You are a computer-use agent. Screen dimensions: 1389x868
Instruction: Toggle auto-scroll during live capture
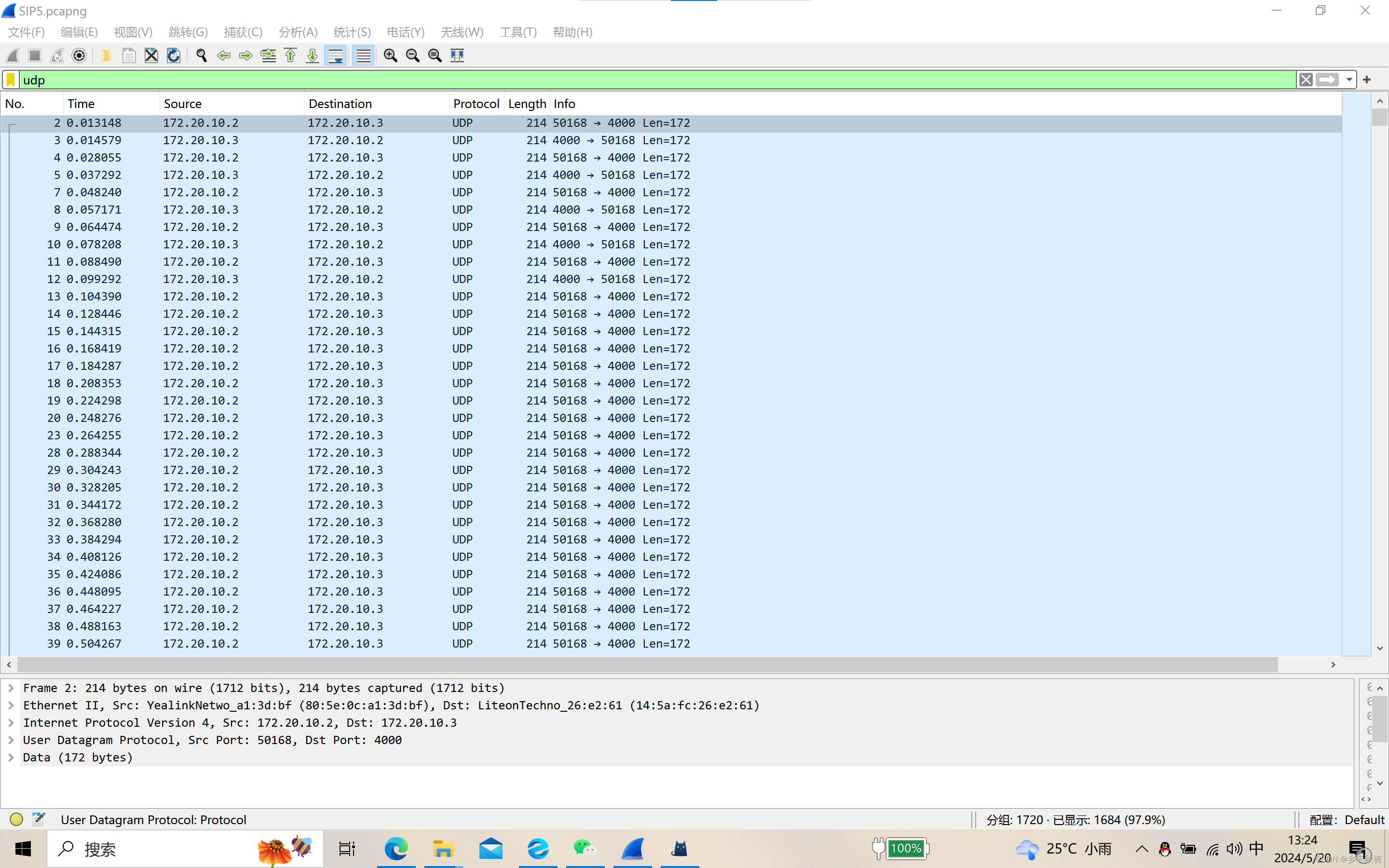335,55
